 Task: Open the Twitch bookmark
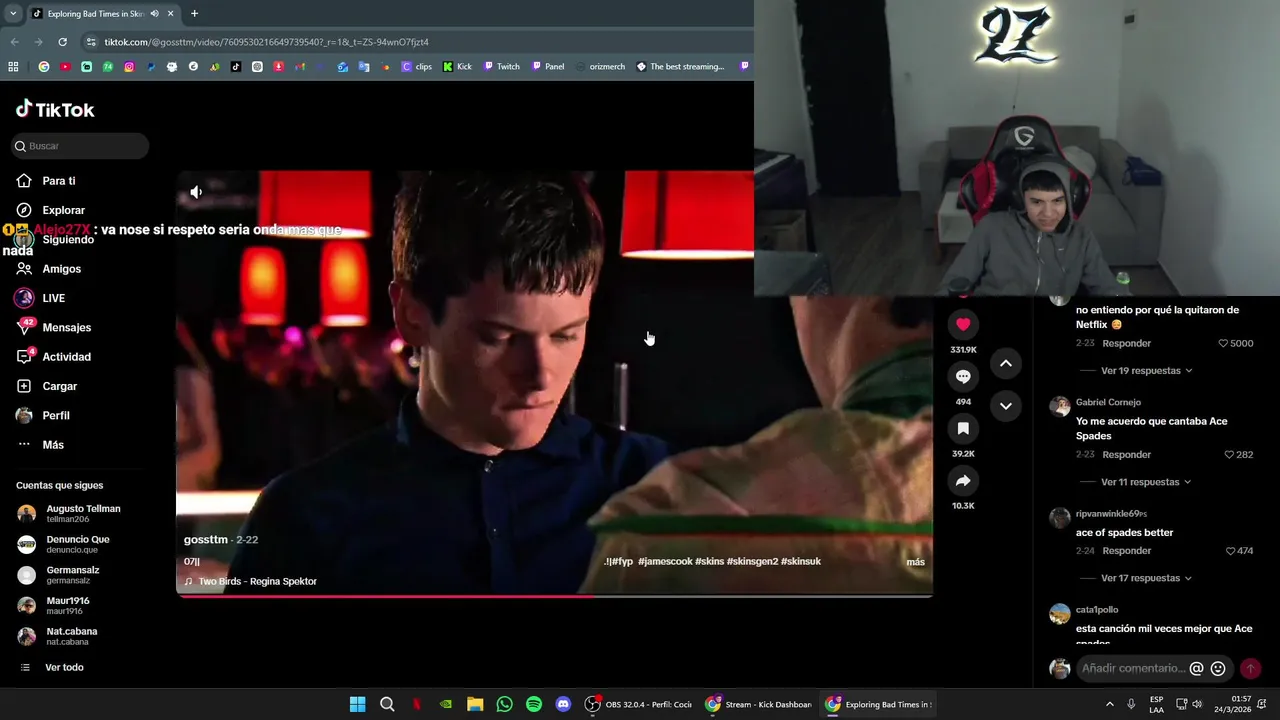coord(502,67)
